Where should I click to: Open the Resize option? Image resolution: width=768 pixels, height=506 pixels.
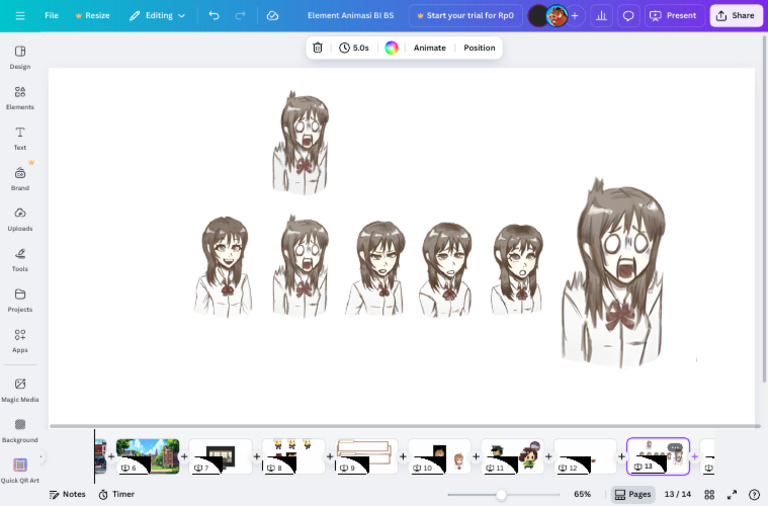(92, 16)
